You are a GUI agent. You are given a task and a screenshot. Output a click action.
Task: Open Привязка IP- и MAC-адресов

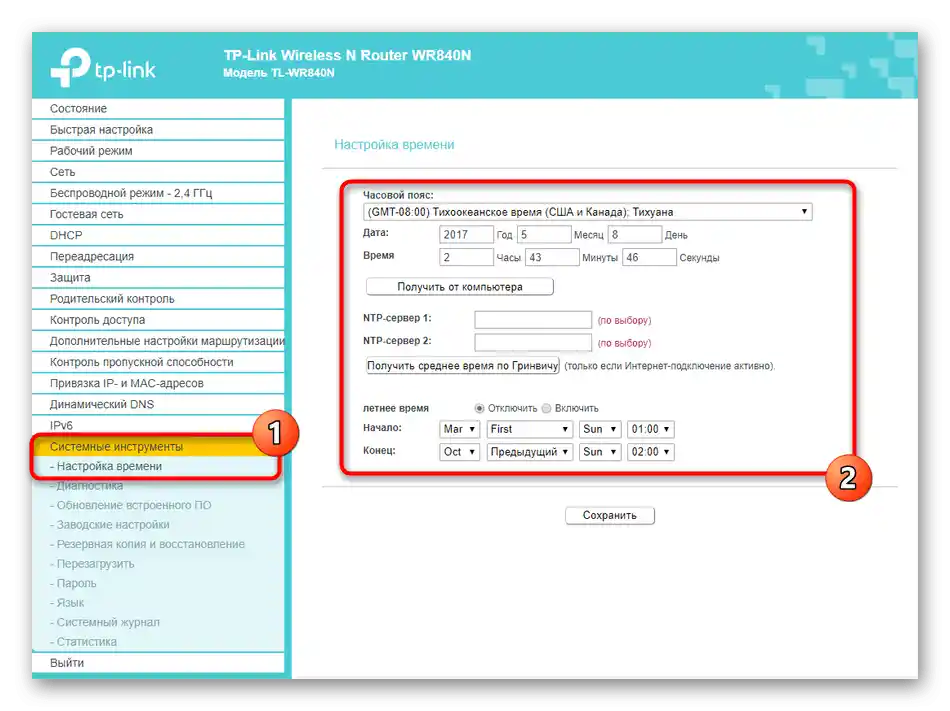[158, 383]
